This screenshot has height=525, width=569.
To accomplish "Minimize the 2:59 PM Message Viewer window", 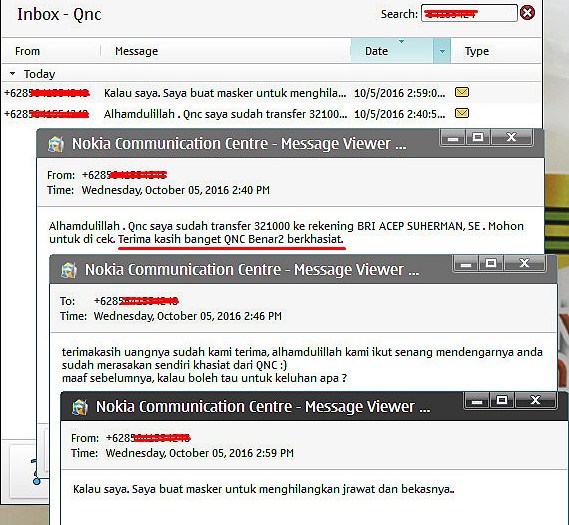I will tap(477, 401).
